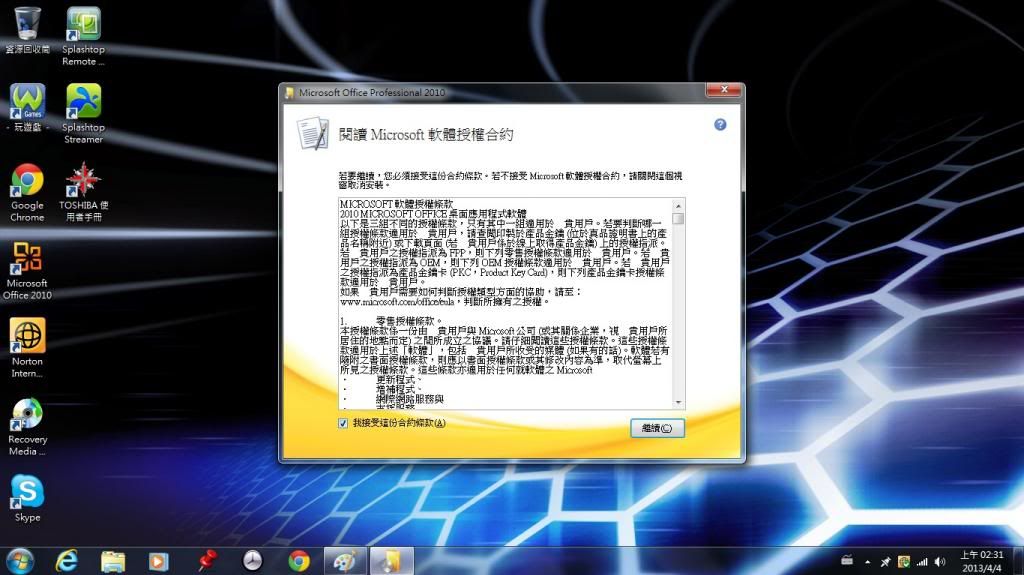The image size is (1024, 575).
Task: Select Office setup taskbar button
Action: pos(392,561)
